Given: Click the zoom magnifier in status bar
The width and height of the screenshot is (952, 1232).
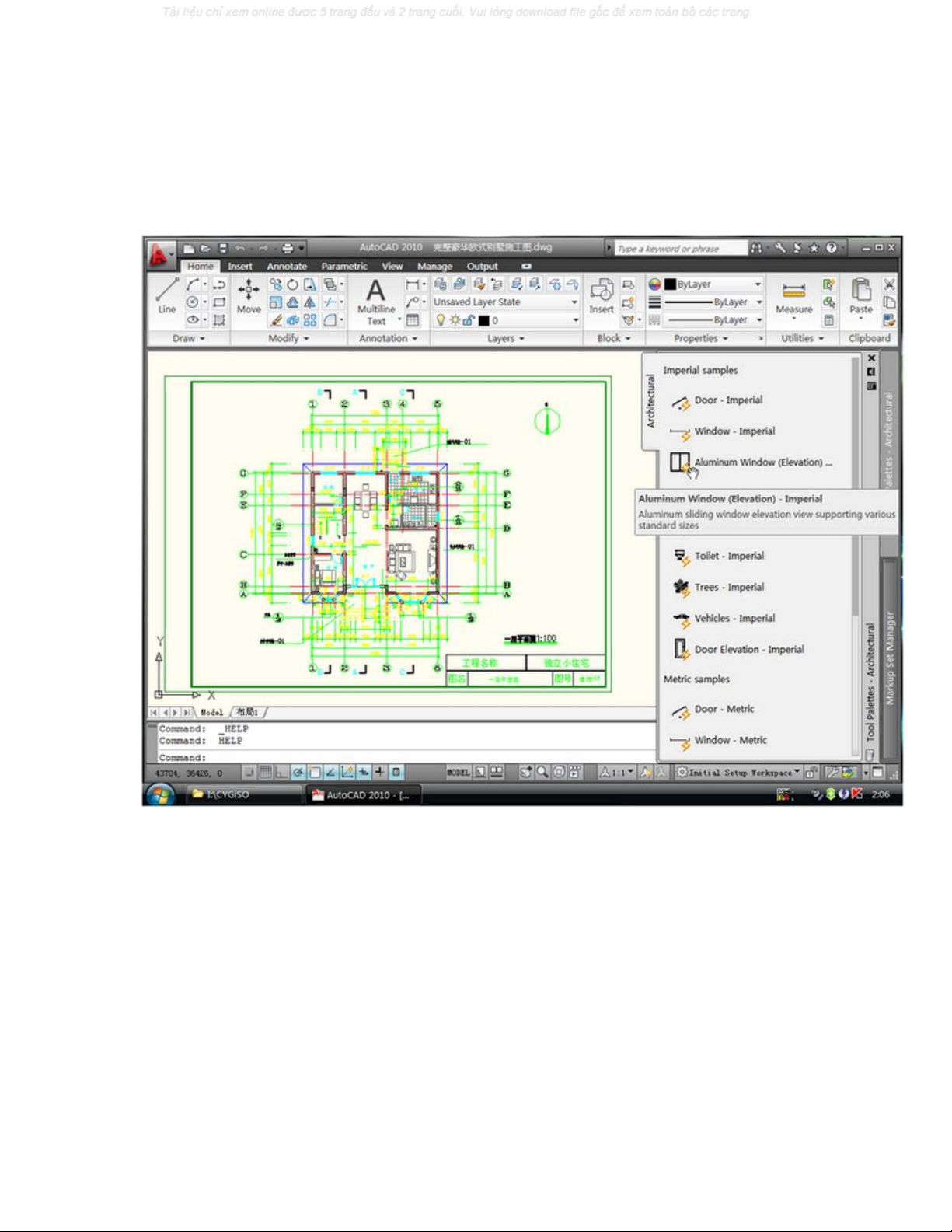Looking at the screenshot, I should [542, 772].
